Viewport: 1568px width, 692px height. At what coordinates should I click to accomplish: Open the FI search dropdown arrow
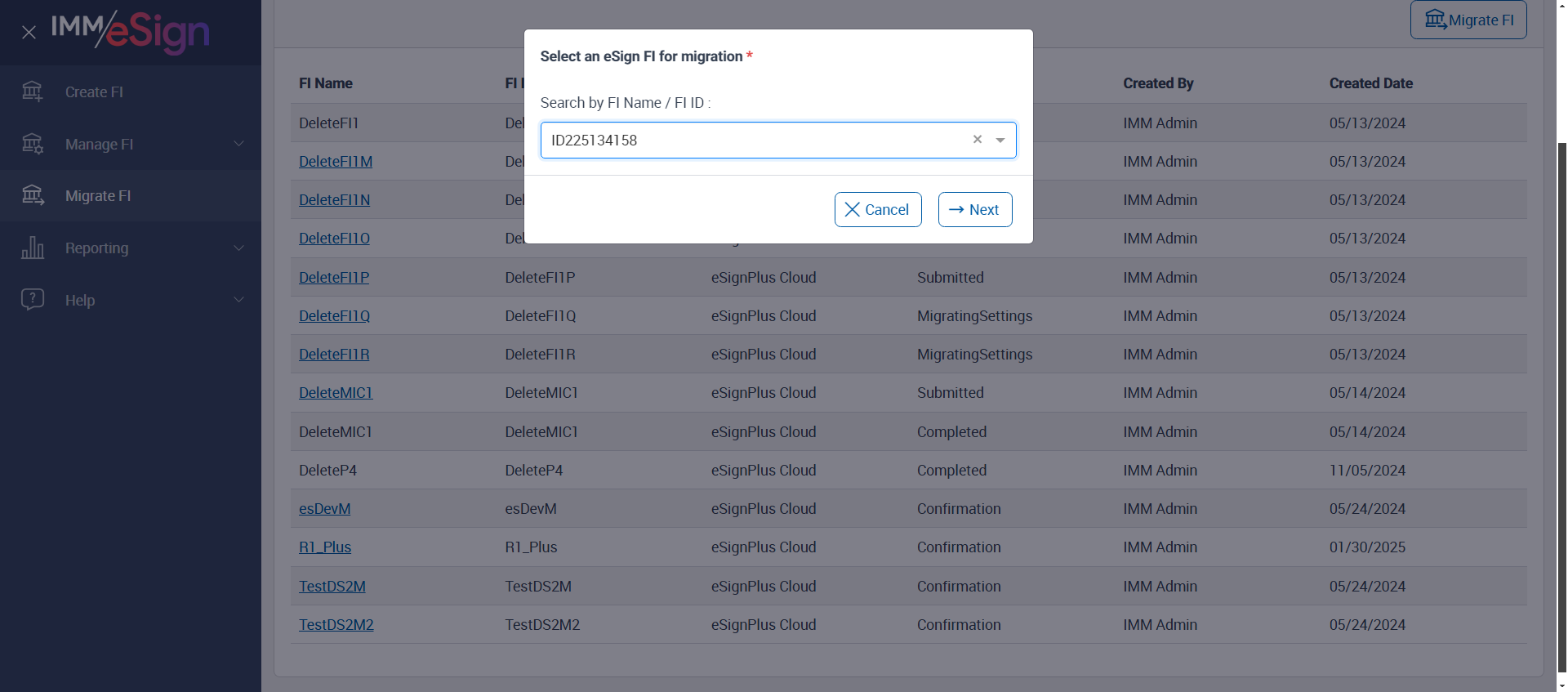click(1000, 141)
